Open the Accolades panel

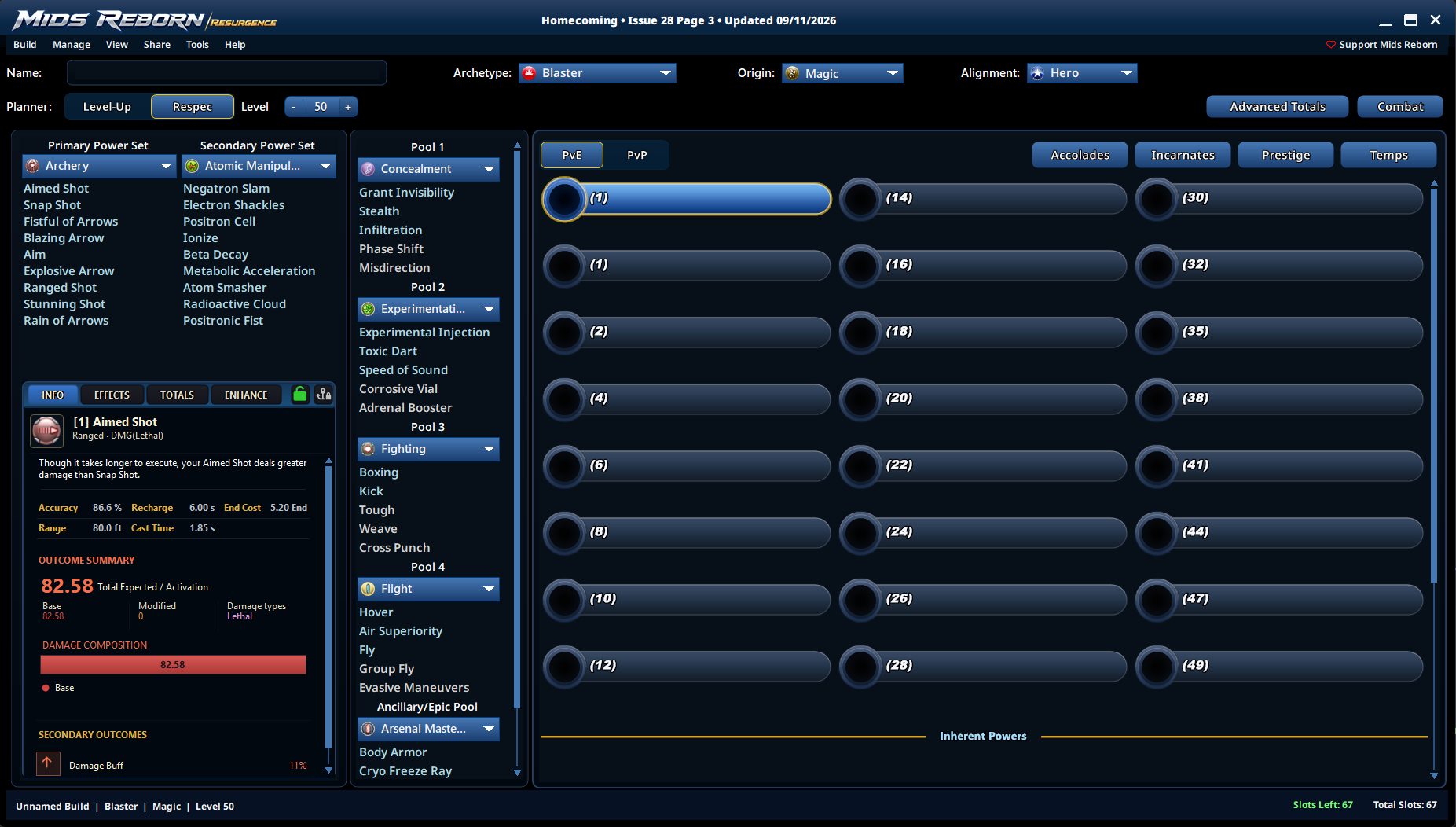coord(1080,155)
